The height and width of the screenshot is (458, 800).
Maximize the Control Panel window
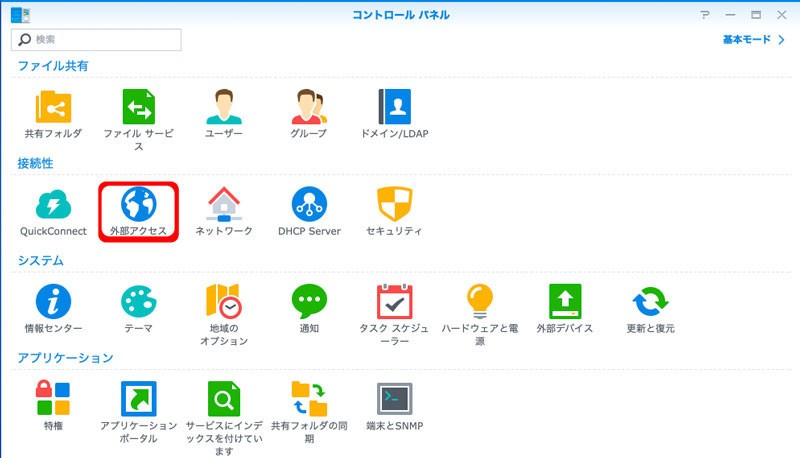[x=756, y=15]
